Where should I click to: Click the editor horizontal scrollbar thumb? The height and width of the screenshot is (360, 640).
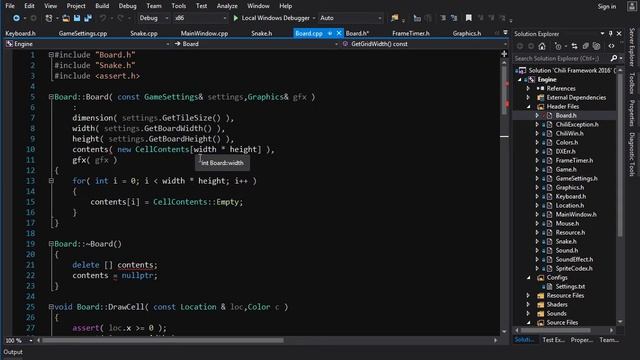162,340
